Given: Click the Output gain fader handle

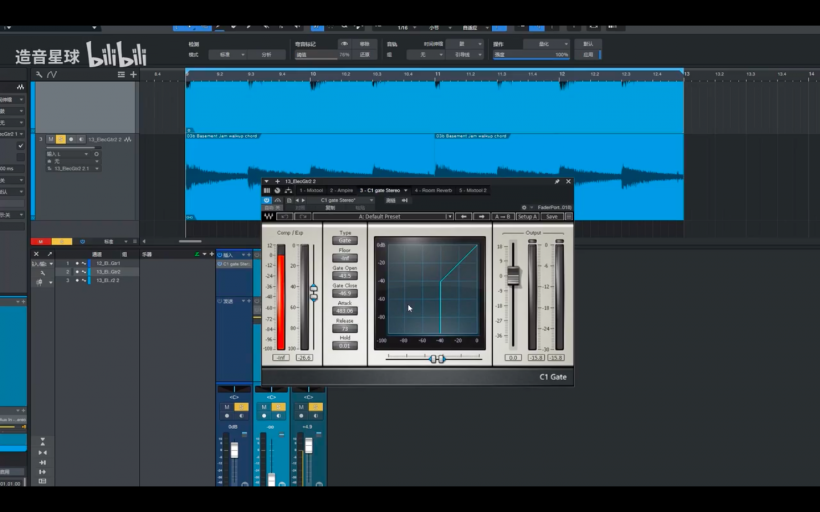Looking at the screenshot, I should click(513, 276).
